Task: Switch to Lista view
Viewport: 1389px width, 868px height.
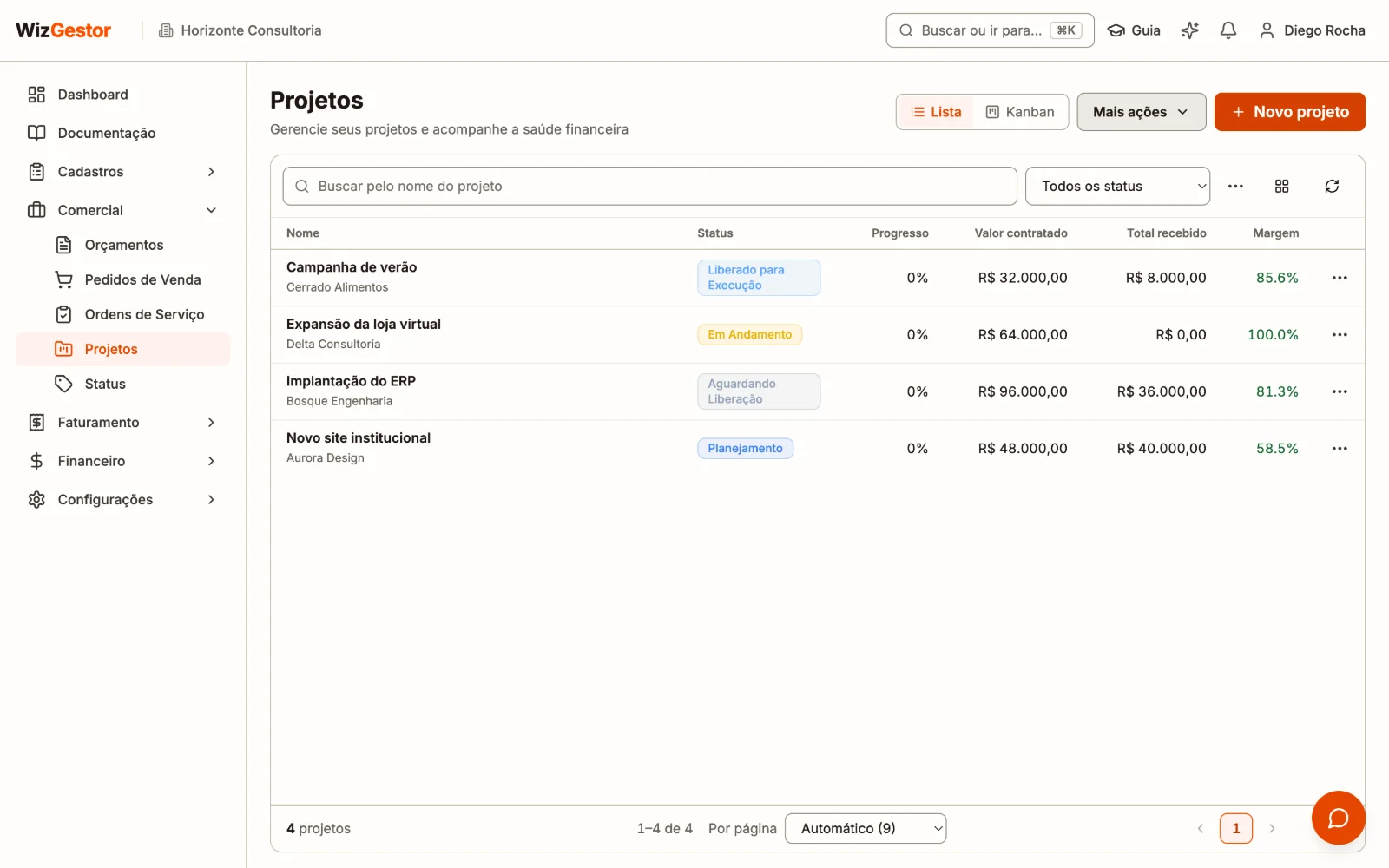Action: tap(936, 112)
